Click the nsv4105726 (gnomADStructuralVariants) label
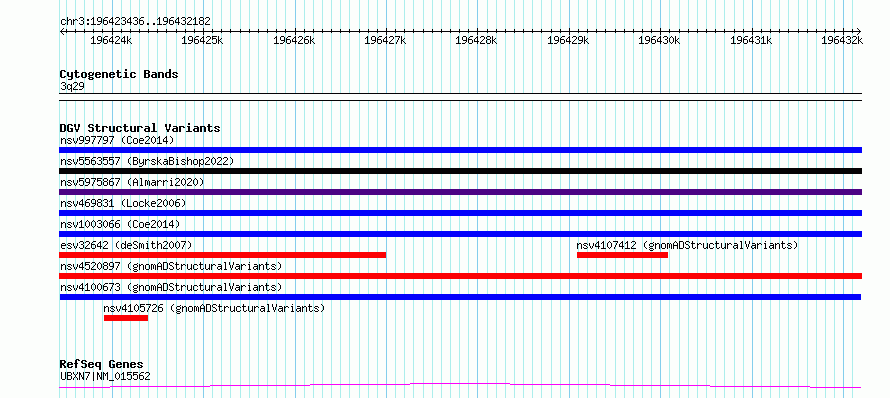The width and height of the screenshot is (890, 398). [214, 308]
